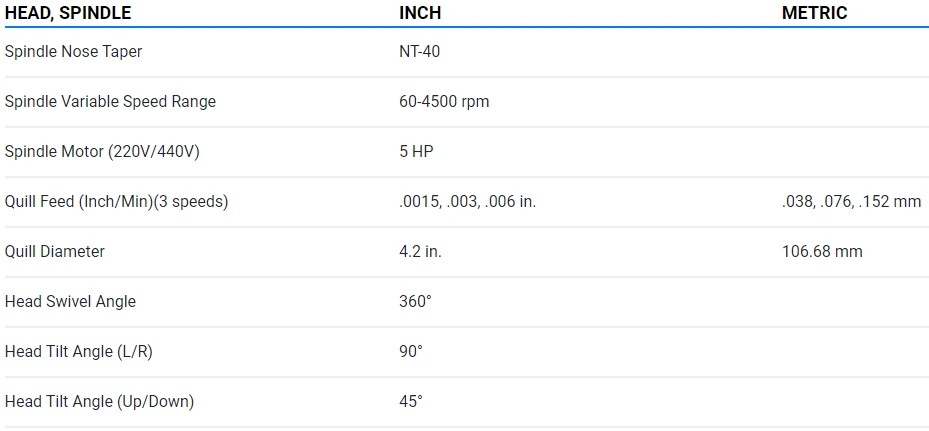Click the METRIC column header
The width and height of the screenshot is (929, 431).
[814, 13]
